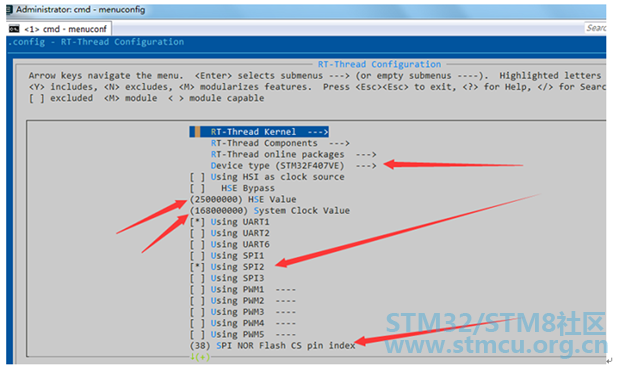The width and height of the screenshot is (617, 368).
Task: Click the Search field at top right
Action: (x=596, y=28)
